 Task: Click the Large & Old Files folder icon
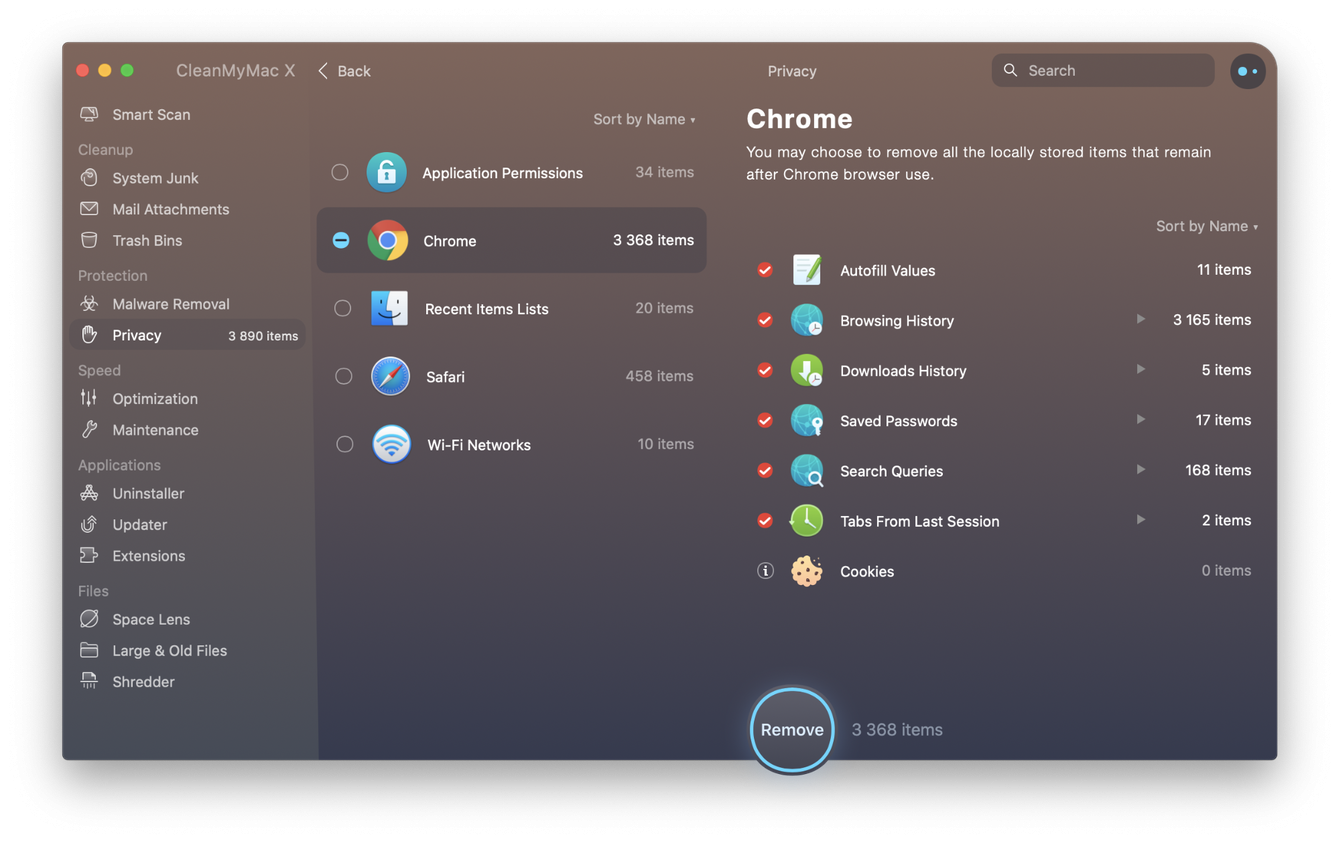[x=89, y=650]
